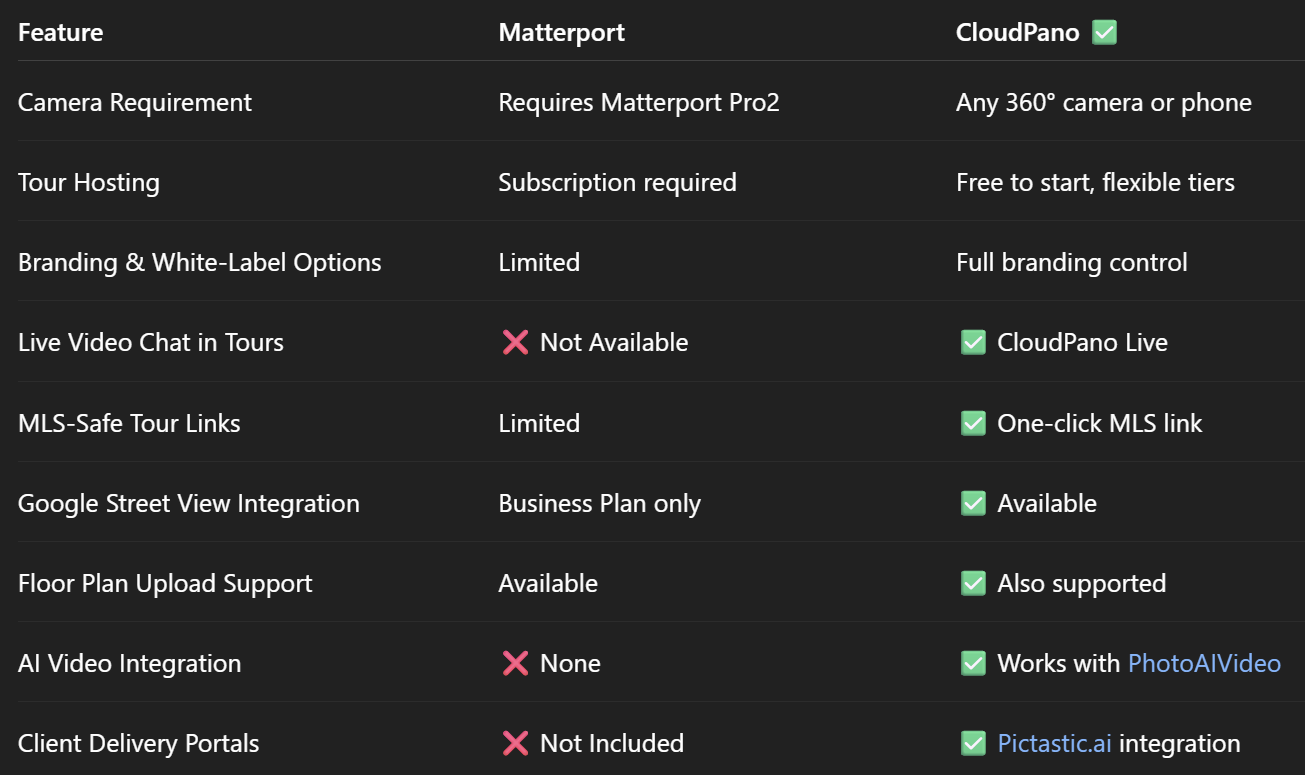Click Full branding control cell
The height and width of the screenshot is (775, 1305).
point(1072,262)
